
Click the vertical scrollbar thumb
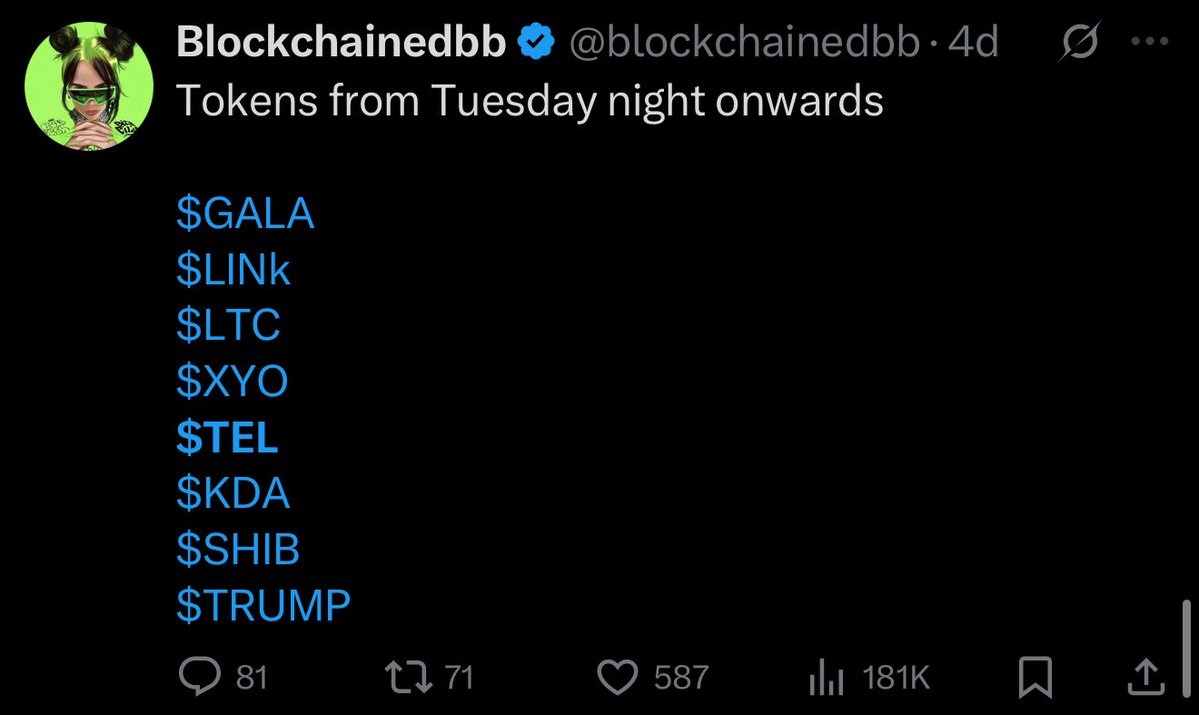[x=1187, y=648]
